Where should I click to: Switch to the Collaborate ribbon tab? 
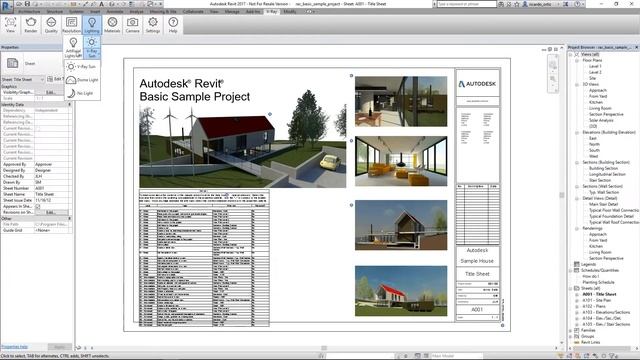click(193, 11)
